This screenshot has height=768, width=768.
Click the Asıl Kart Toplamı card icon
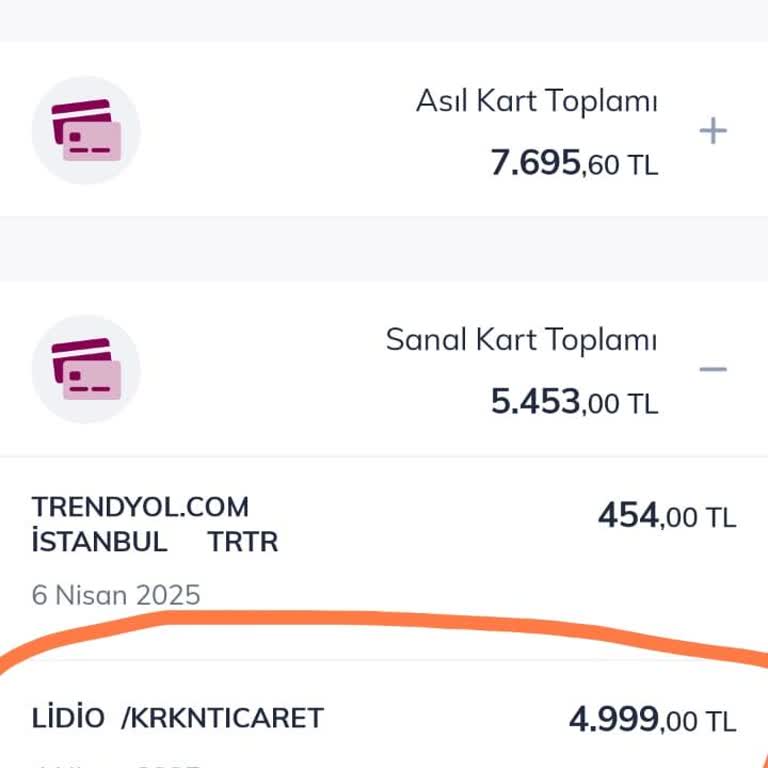[86, 130]
